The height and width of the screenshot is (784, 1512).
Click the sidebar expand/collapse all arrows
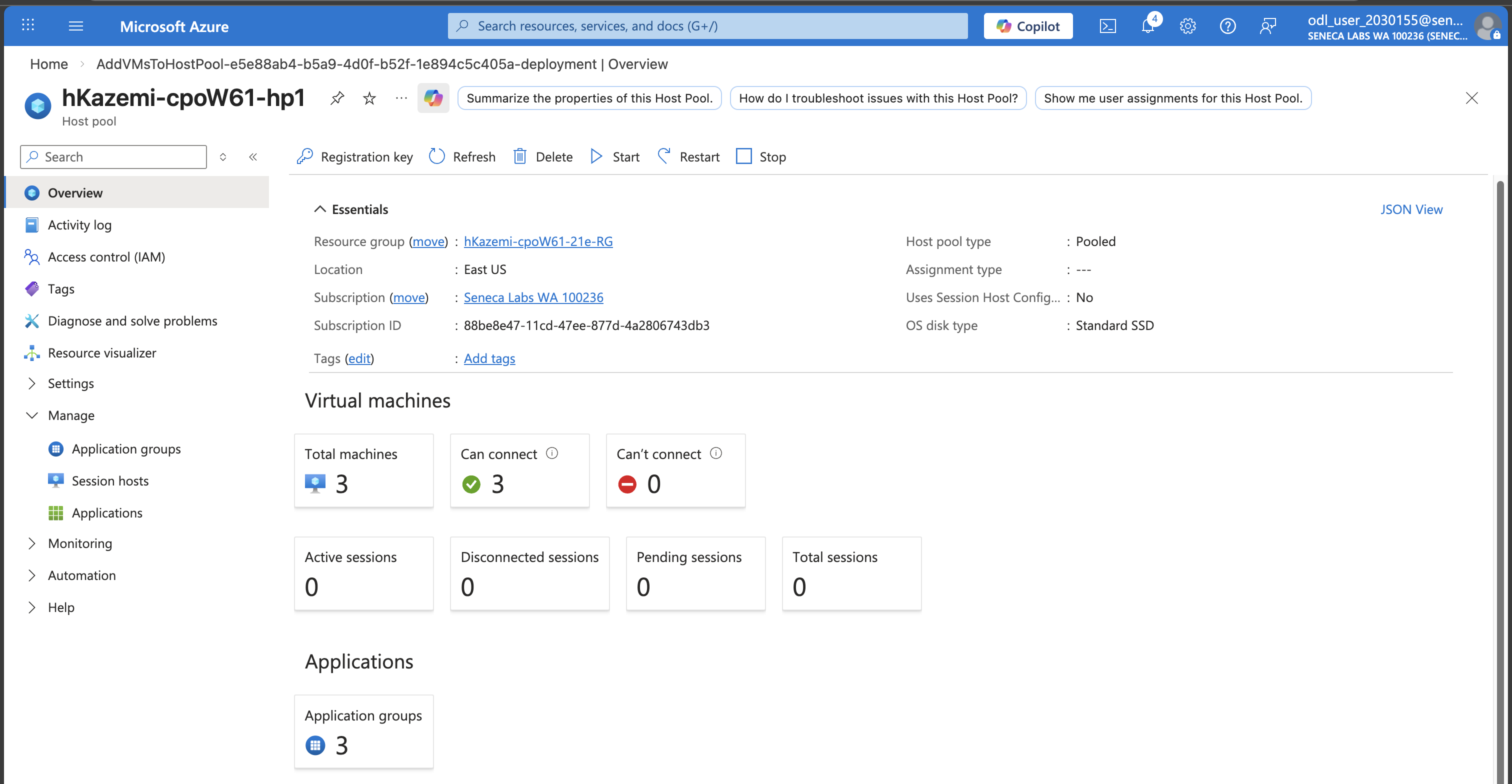(223, 156)
